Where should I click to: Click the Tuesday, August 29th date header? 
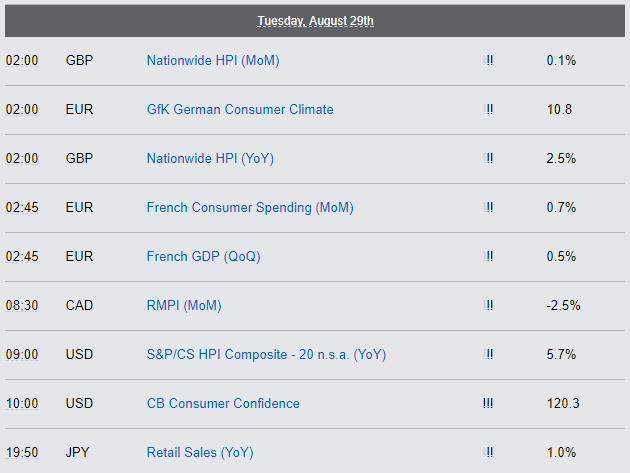coord(315,21)
